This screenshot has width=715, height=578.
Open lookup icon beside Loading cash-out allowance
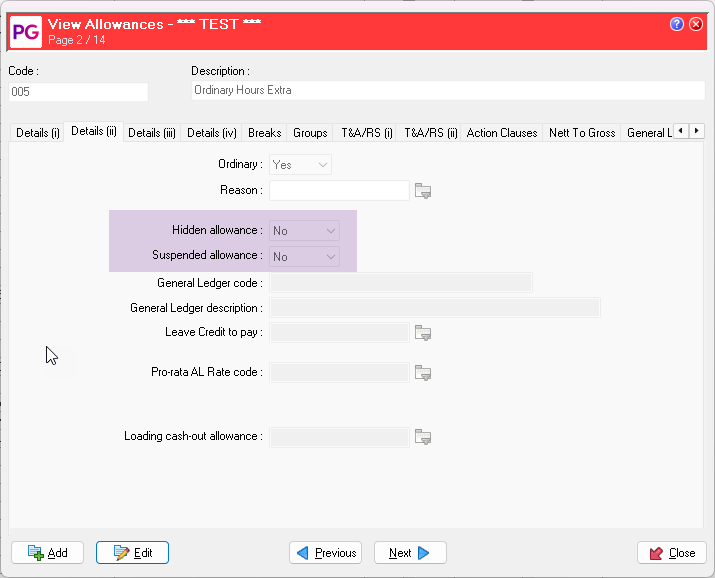(x=423, y=437)
